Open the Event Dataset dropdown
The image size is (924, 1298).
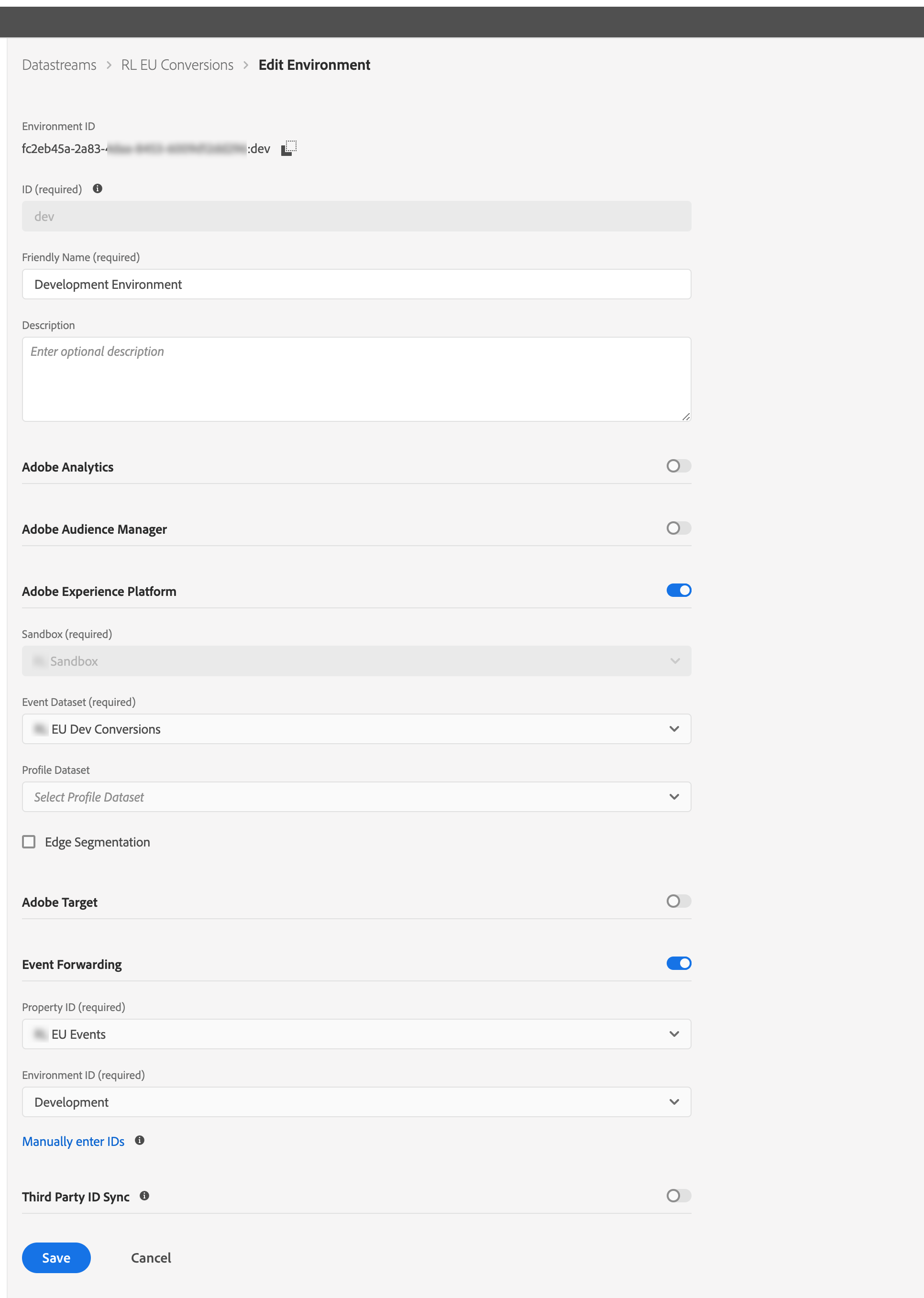click(x=357, y=729)
